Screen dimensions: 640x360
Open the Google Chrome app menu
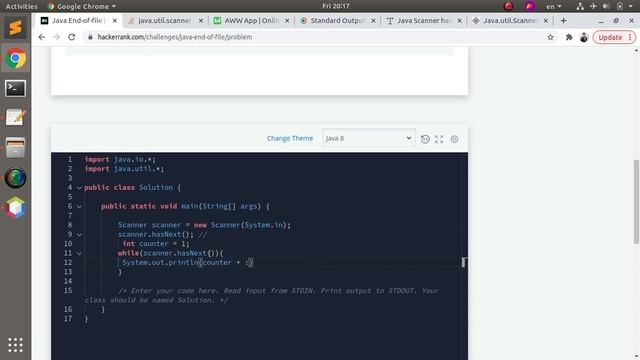pos(81,6)
